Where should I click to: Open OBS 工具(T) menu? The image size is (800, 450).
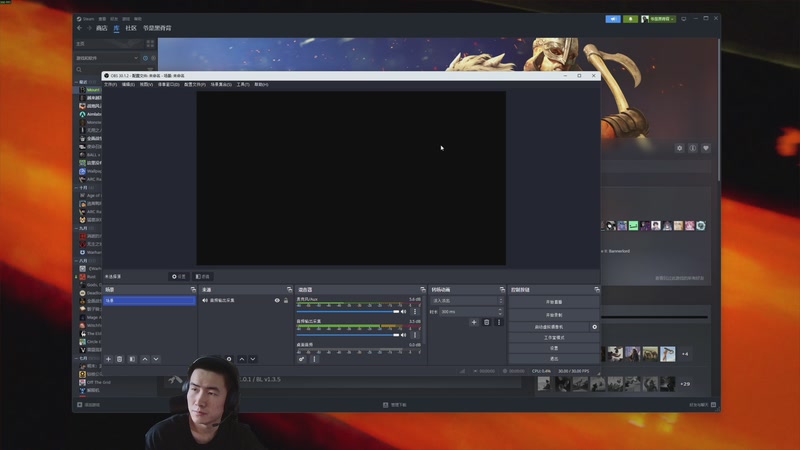pos(243,85)
